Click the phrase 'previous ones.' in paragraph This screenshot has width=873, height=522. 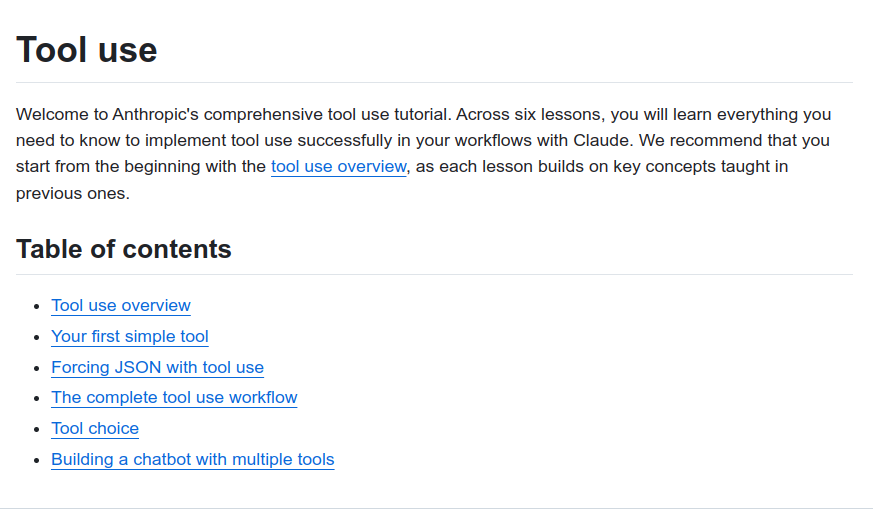click(x=73, y=193)
